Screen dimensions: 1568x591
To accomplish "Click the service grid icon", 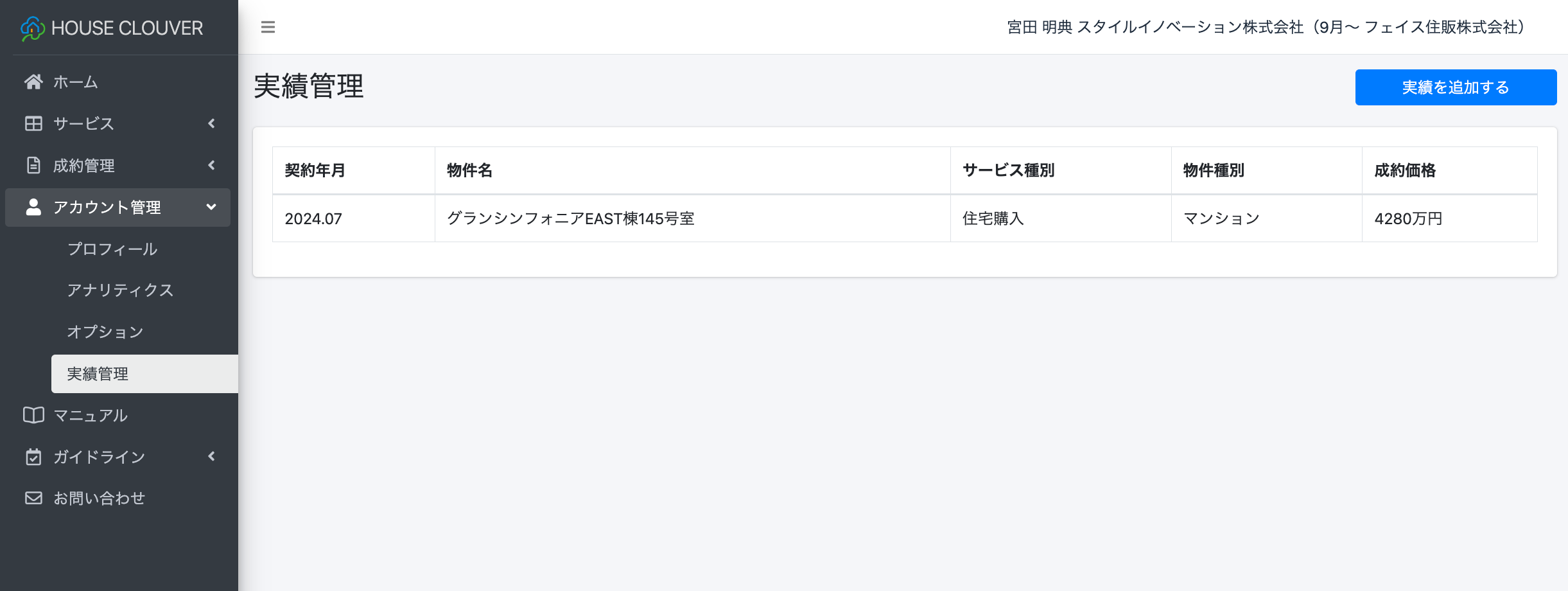I will [x=33, y=123].
